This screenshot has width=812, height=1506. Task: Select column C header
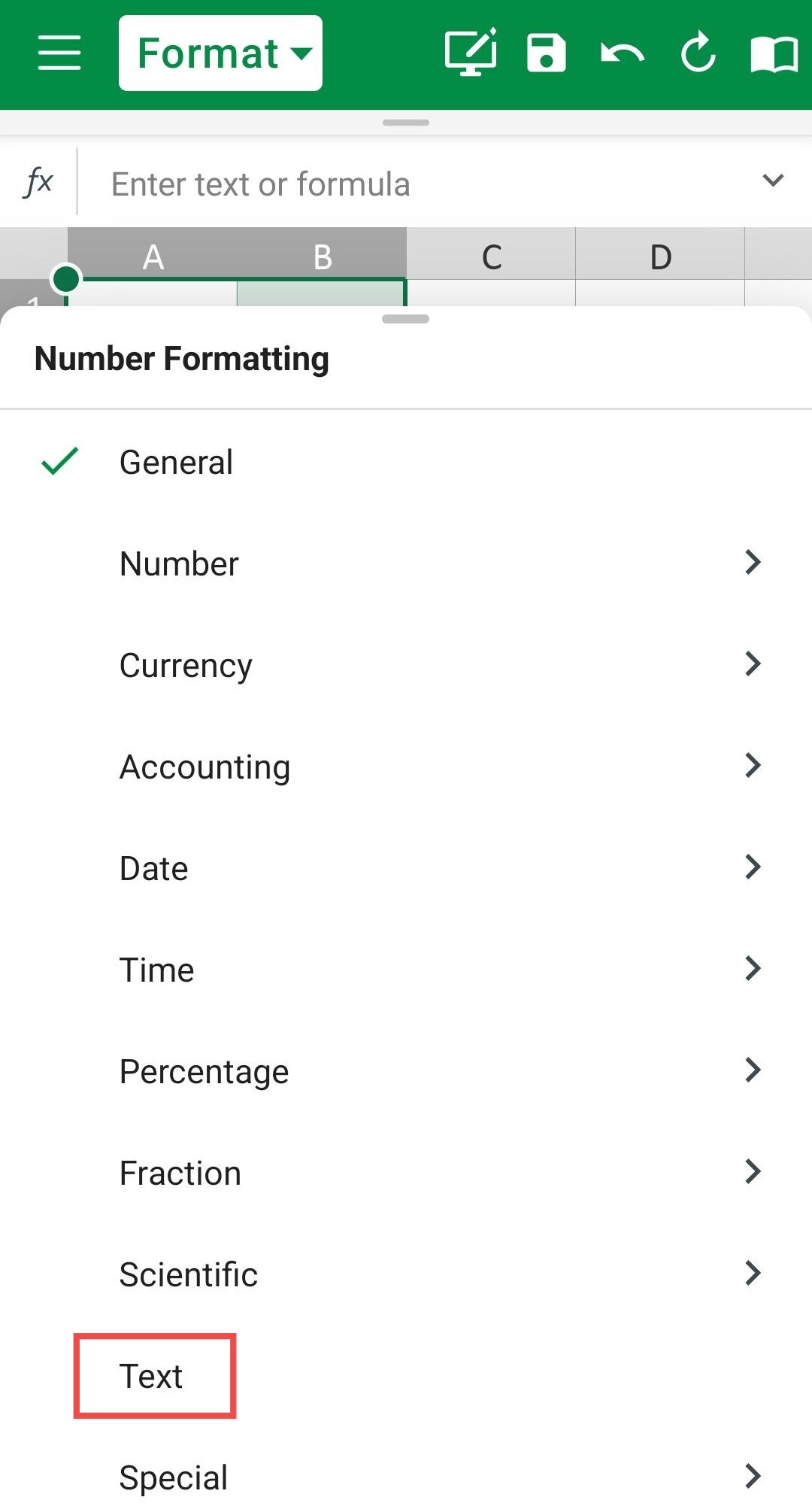(x=491, y=254)
